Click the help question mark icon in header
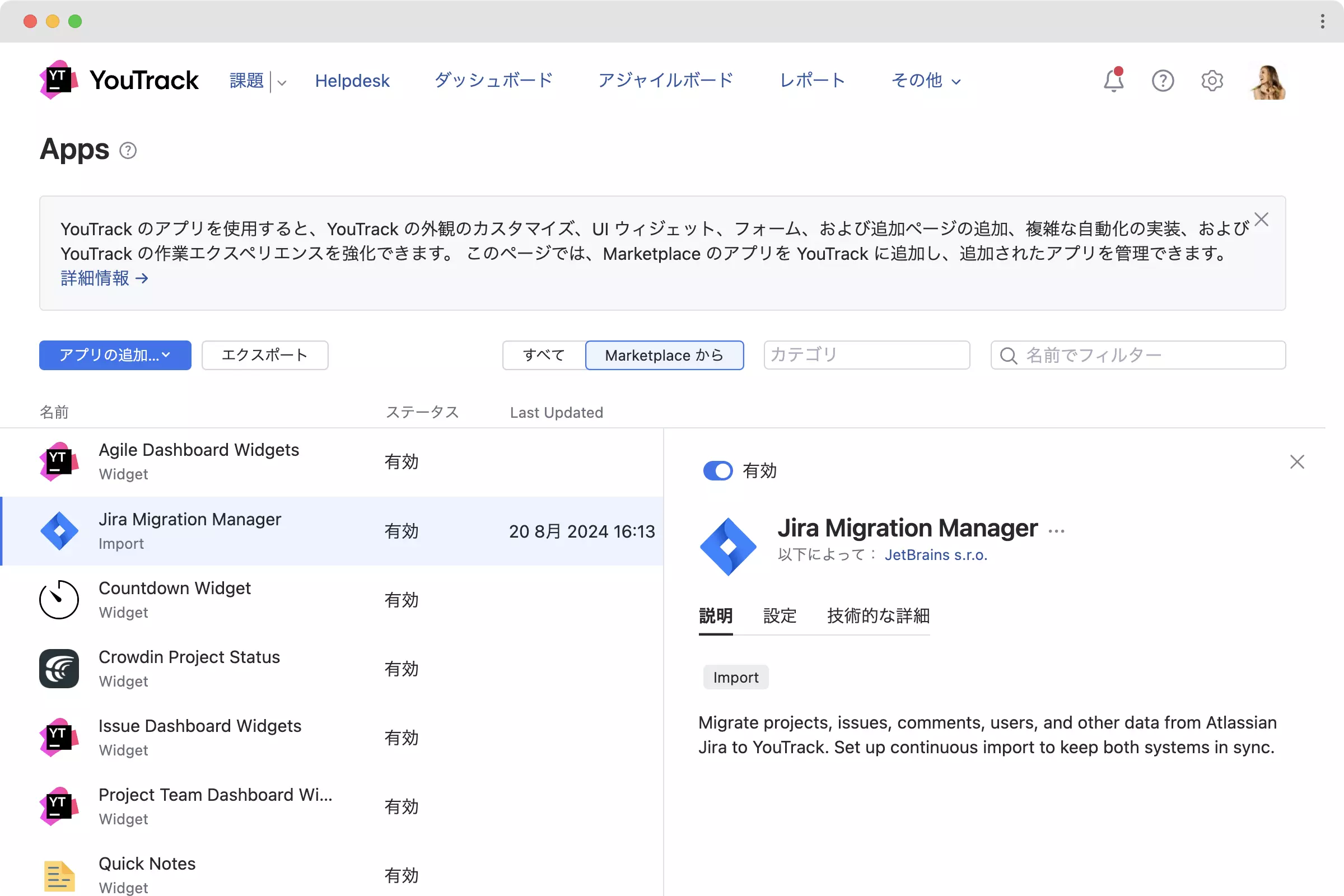 pyautogui.click(x=1163, y=81)
